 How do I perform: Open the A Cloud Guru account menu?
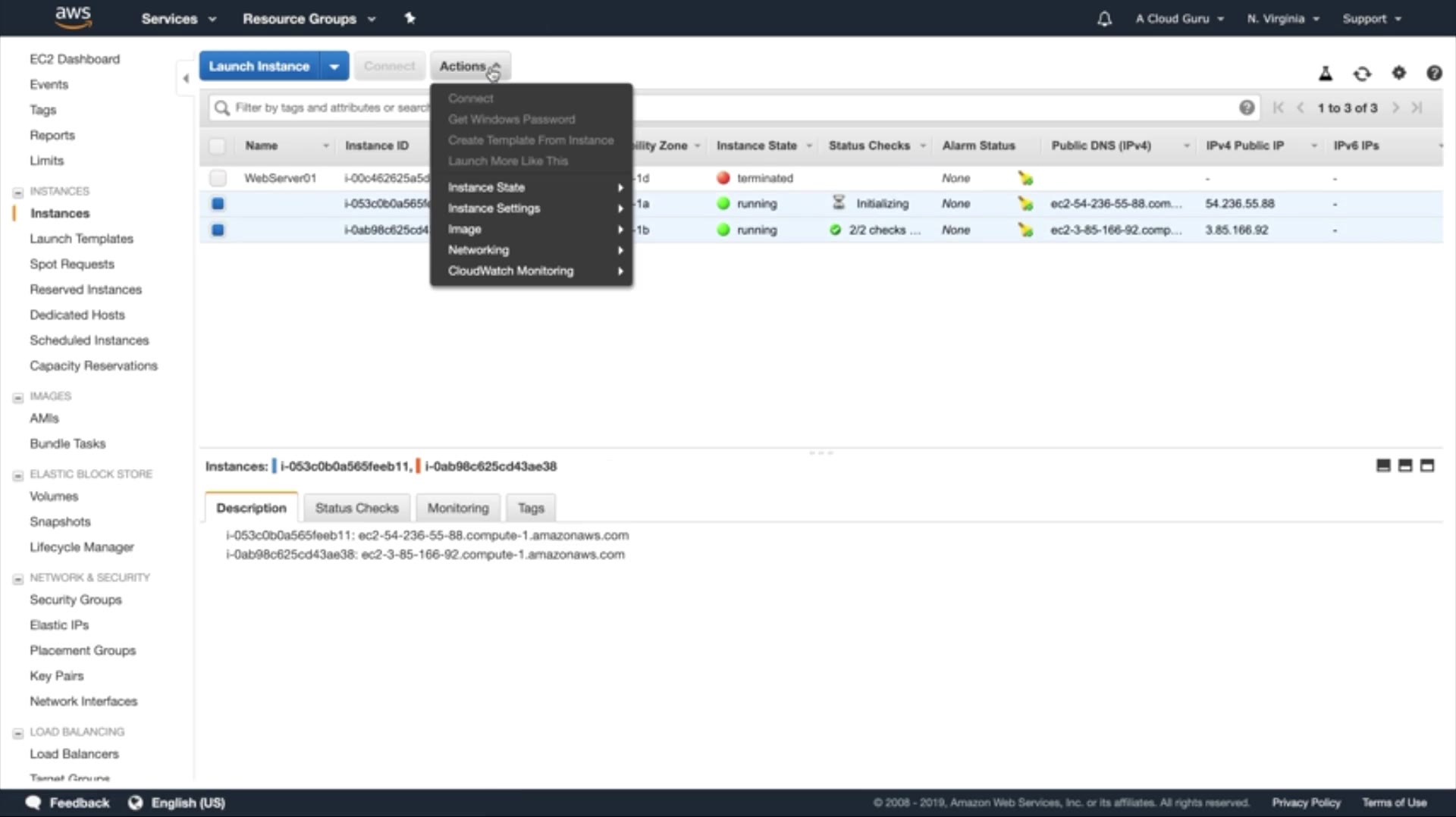click(1180, 19)
